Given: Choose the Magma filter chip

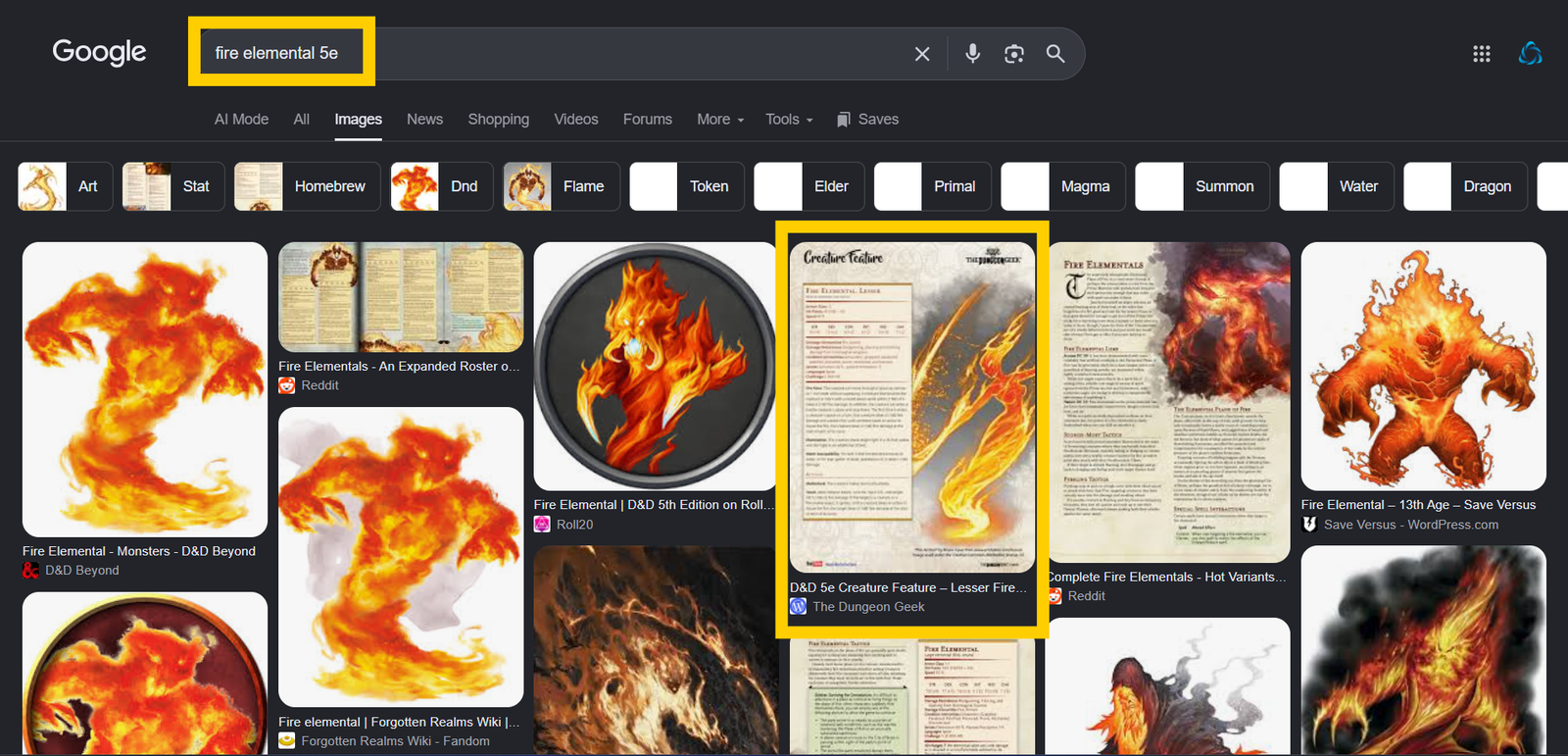Looking at the screenshot, I should (x=1063, y=186).
